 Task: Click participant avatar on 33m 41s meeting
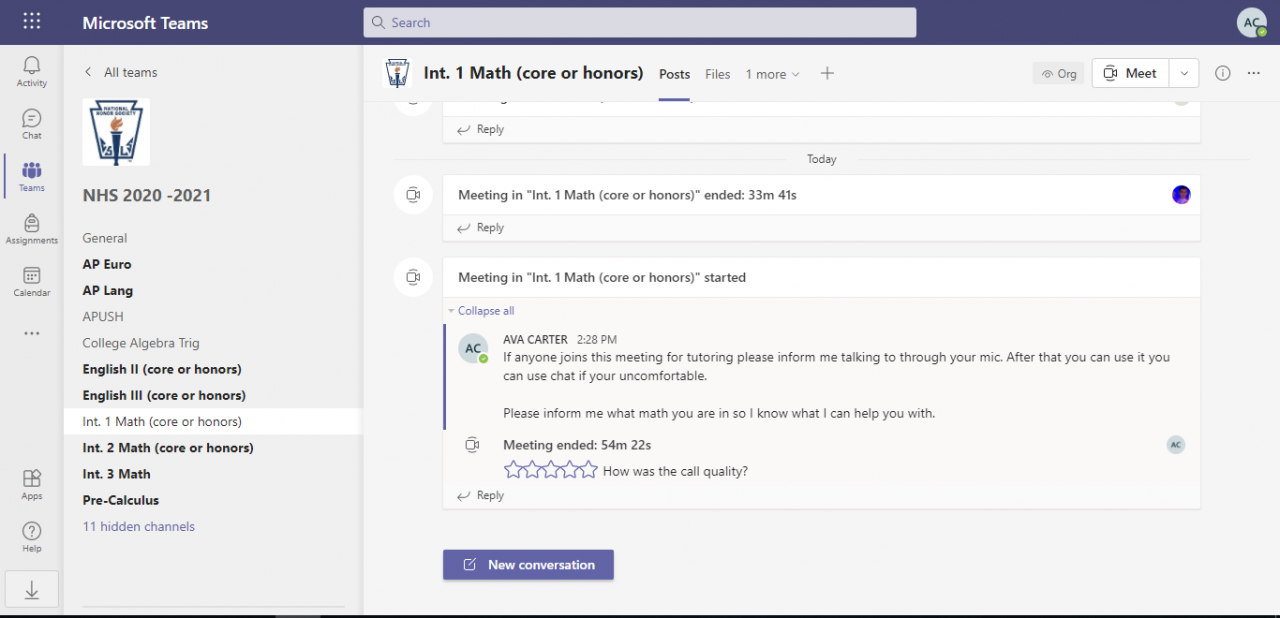coord(1181,194)
